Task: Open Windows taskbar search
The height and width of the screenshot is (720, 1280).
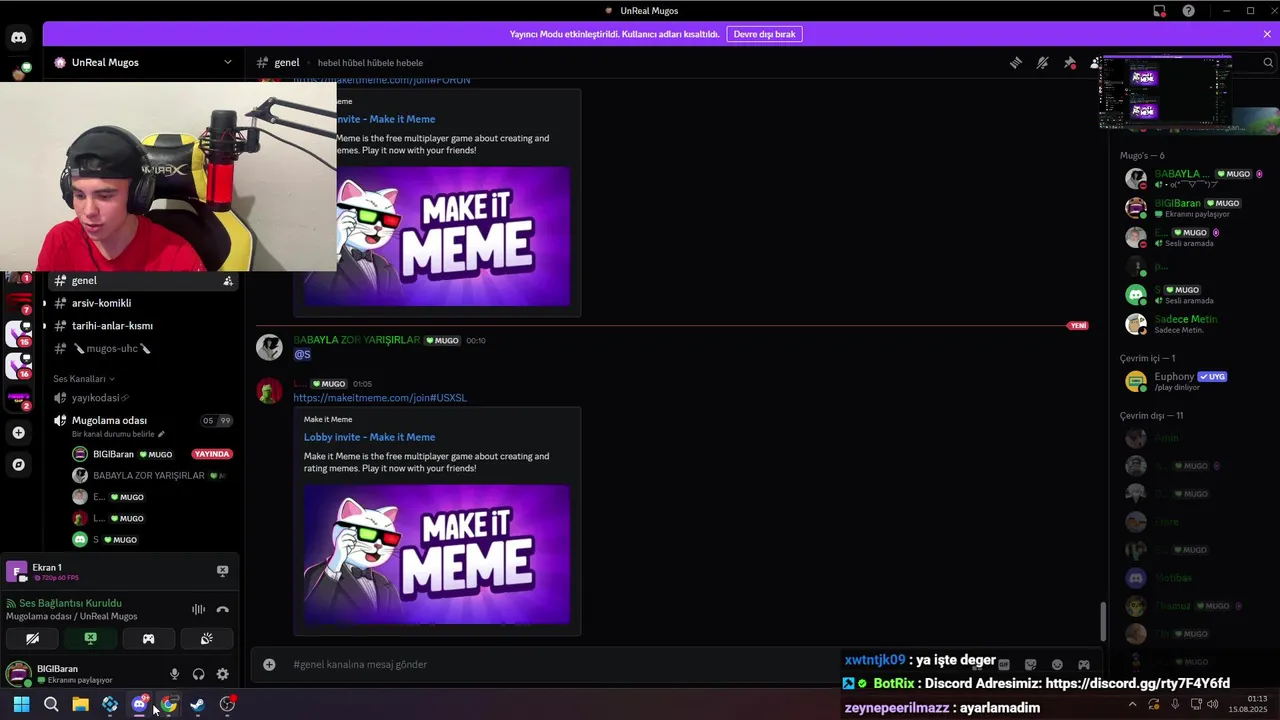Action: [51, 704]
